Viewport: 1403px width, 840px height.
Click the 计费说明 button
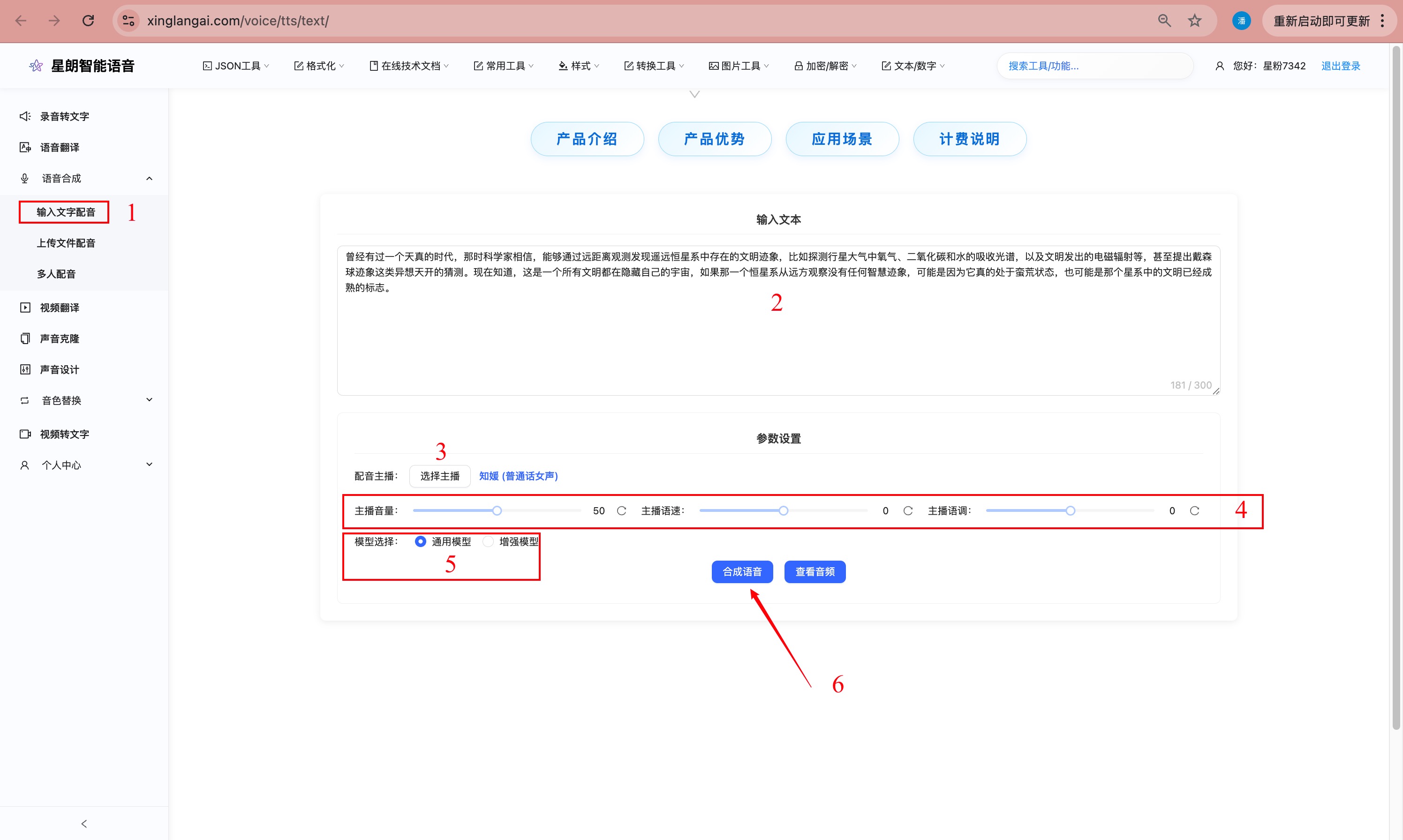(x=969, y=139)
